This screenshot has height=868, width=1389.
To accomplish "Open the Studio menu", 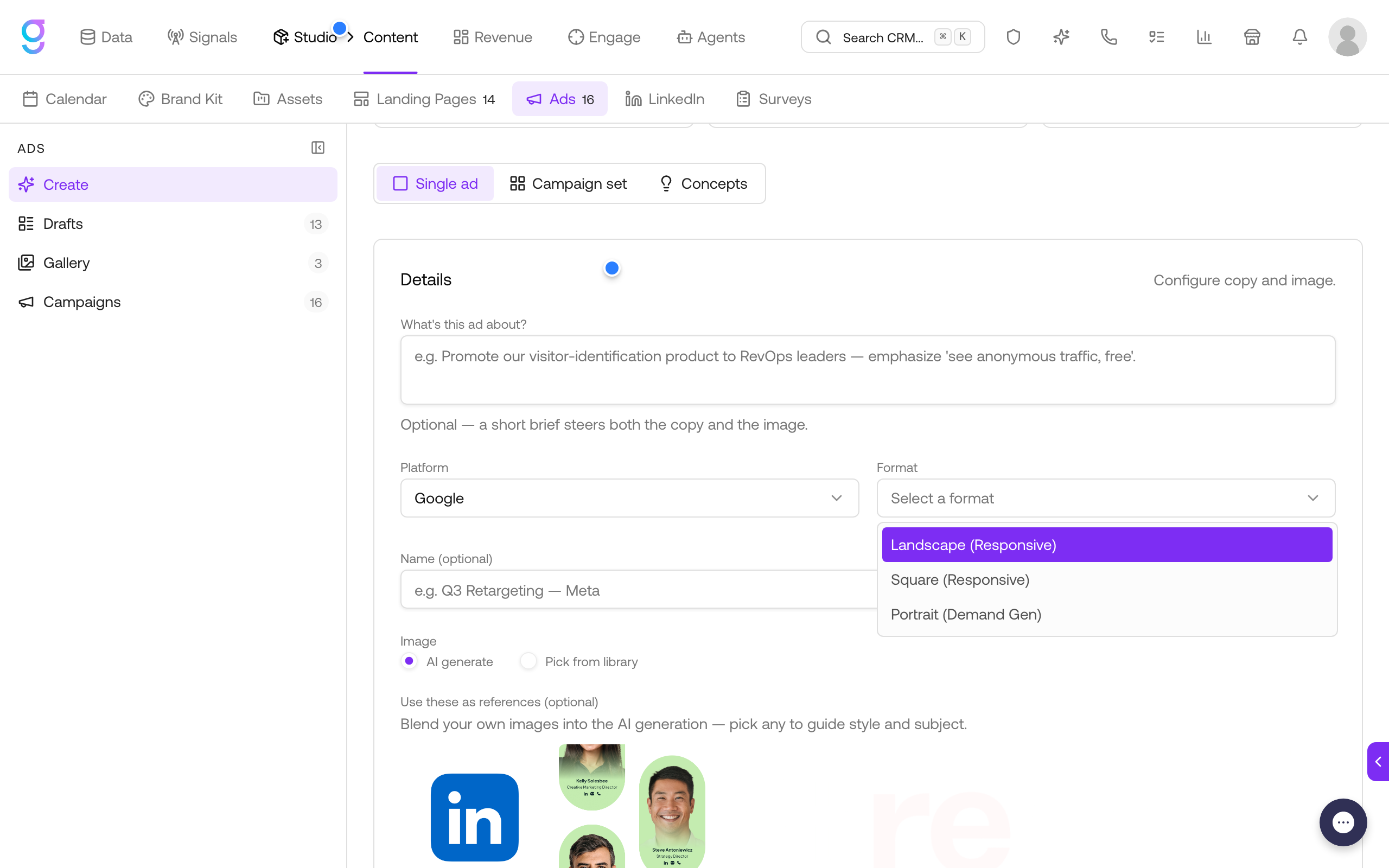I will (x=305, y=37).
